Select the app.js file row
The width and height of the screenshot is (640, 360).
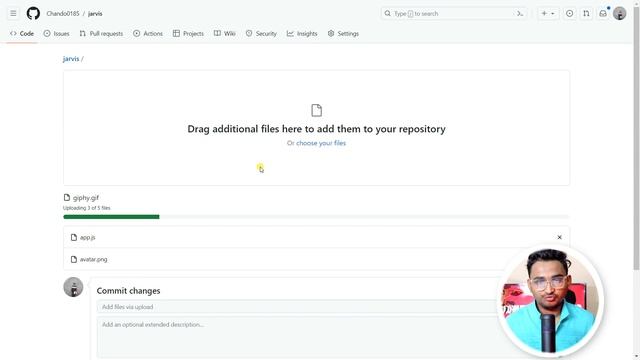(316, 237)
